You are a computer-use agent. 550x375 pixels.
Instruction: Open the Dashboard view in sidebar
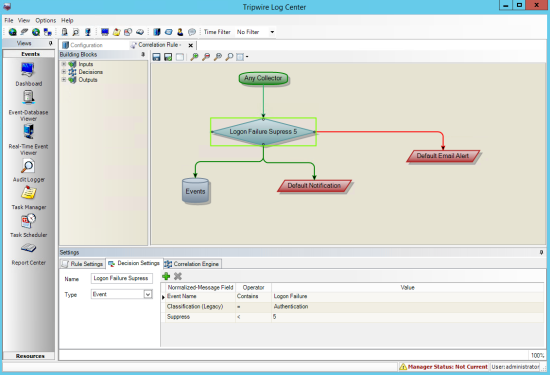(28, 74)
